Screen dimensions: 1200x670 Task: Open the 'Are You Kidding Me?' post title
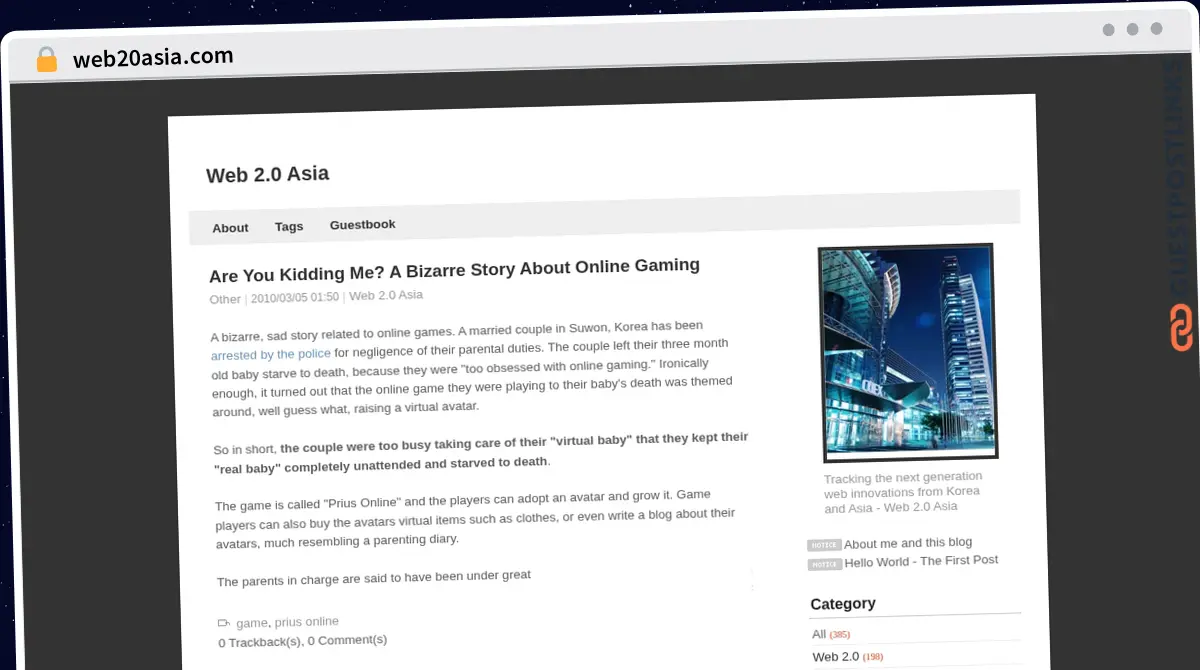(454, 268)
